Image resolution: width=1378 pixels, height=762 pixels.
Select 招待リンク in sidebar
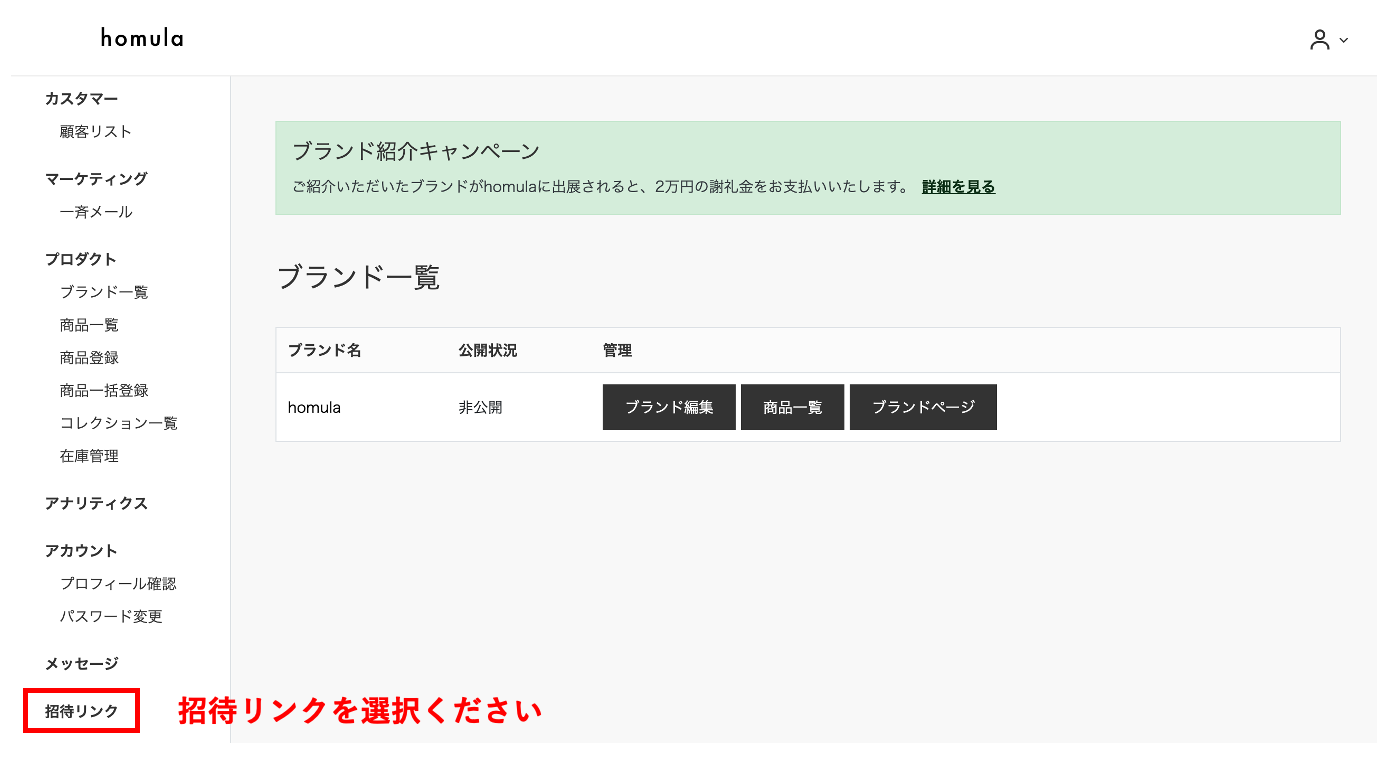tap(81, 711)
